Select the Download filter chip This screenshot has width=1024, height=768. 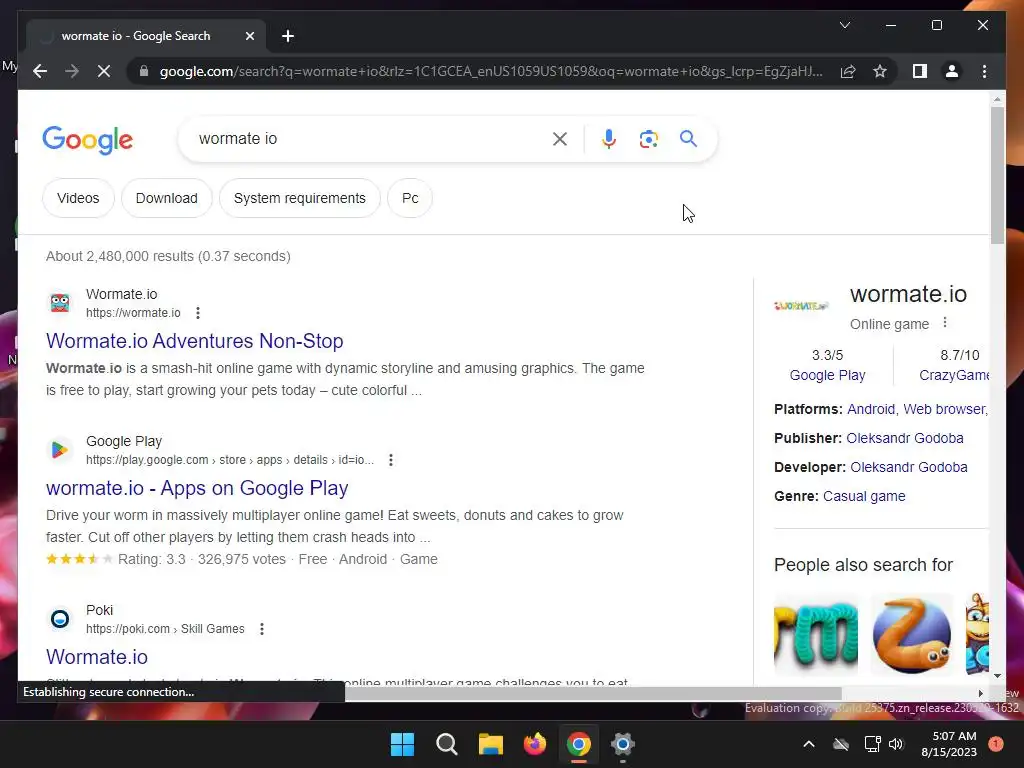(167, 198)
